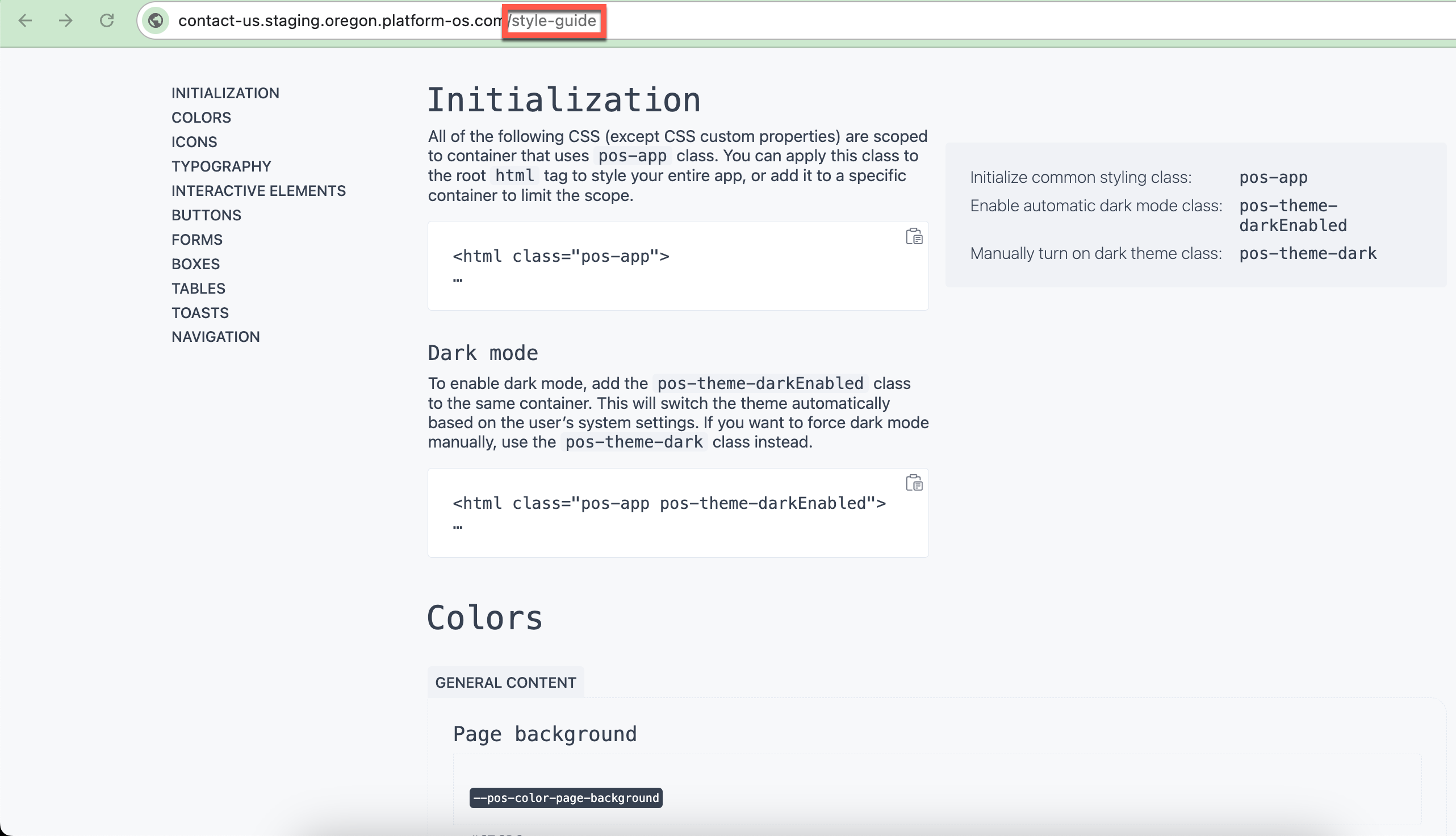Open the TABLES section
The image size is (1456, 836).
pyautogui.click(x=198, y=288)
